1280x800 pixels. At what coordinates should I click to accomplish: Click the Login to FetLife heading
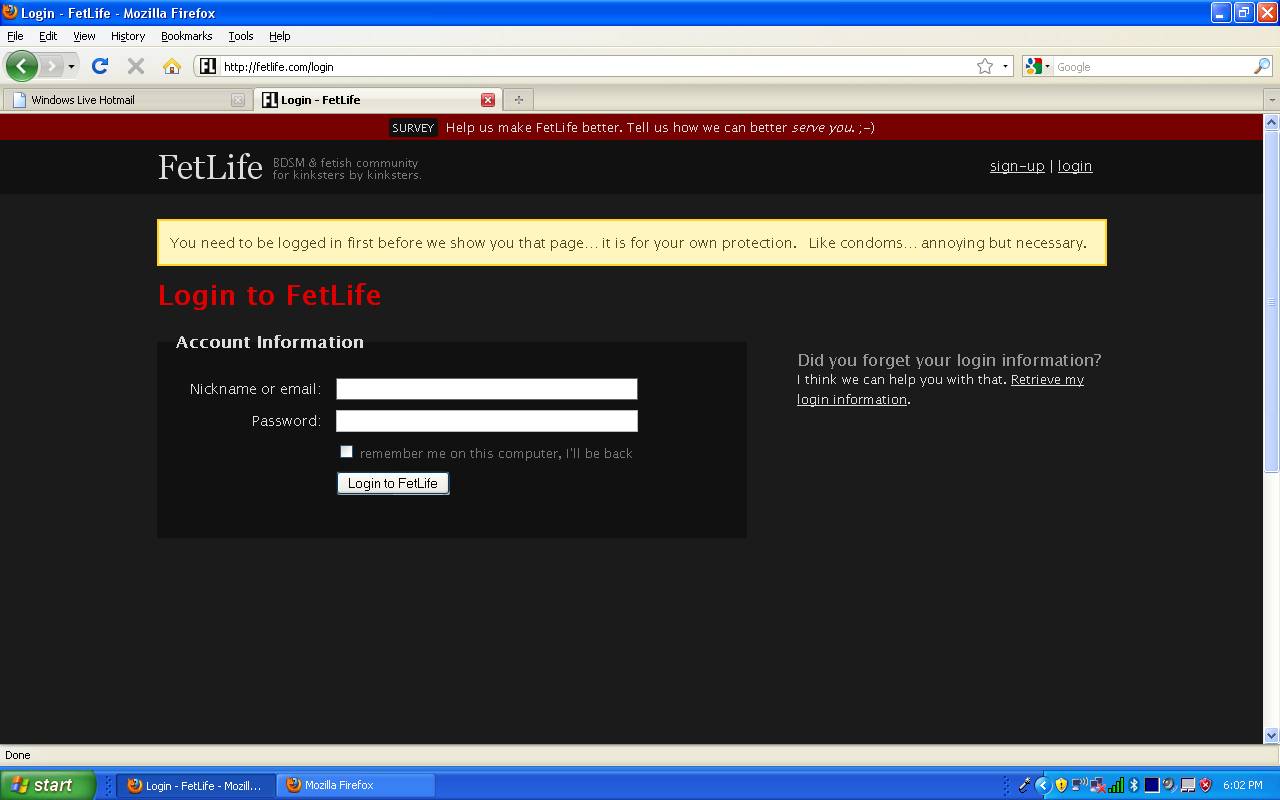click(269, 295)
